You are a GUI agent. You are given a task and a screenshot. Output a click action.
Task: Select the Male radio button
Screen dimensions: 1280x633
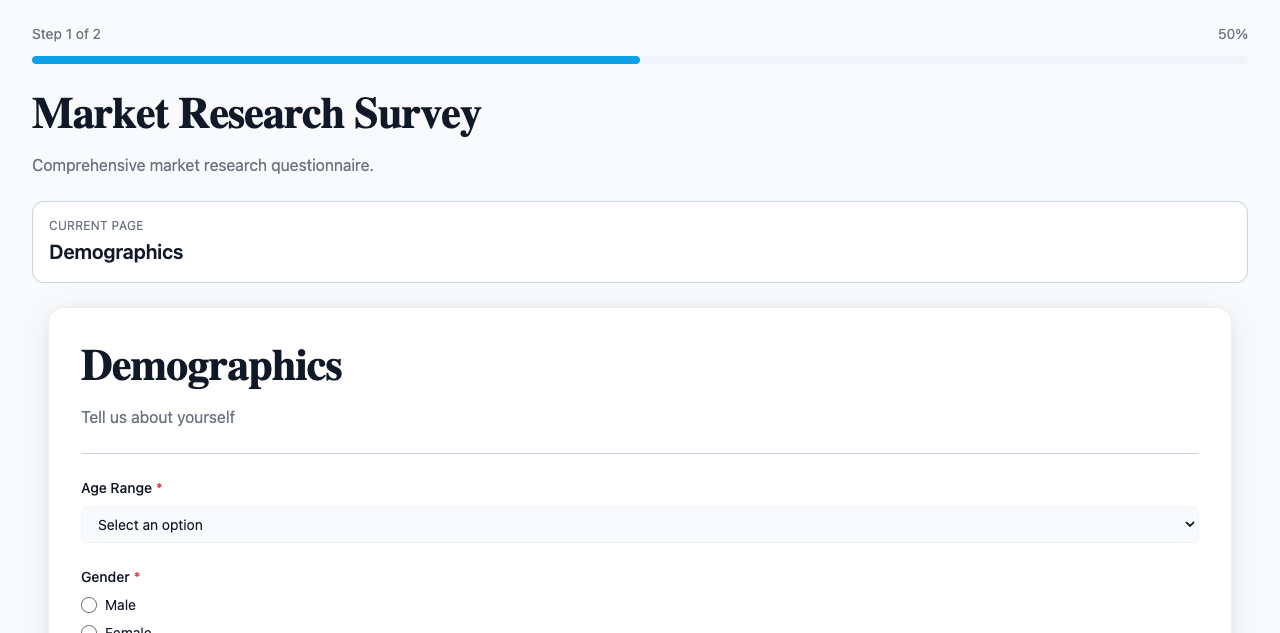89,605
